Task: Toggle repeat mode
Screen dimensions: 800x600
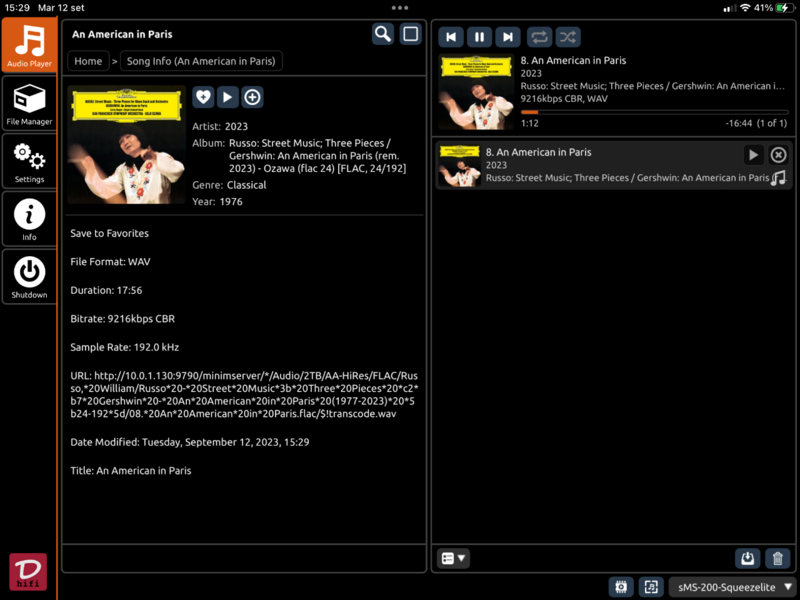Action: tap(540, 37)
